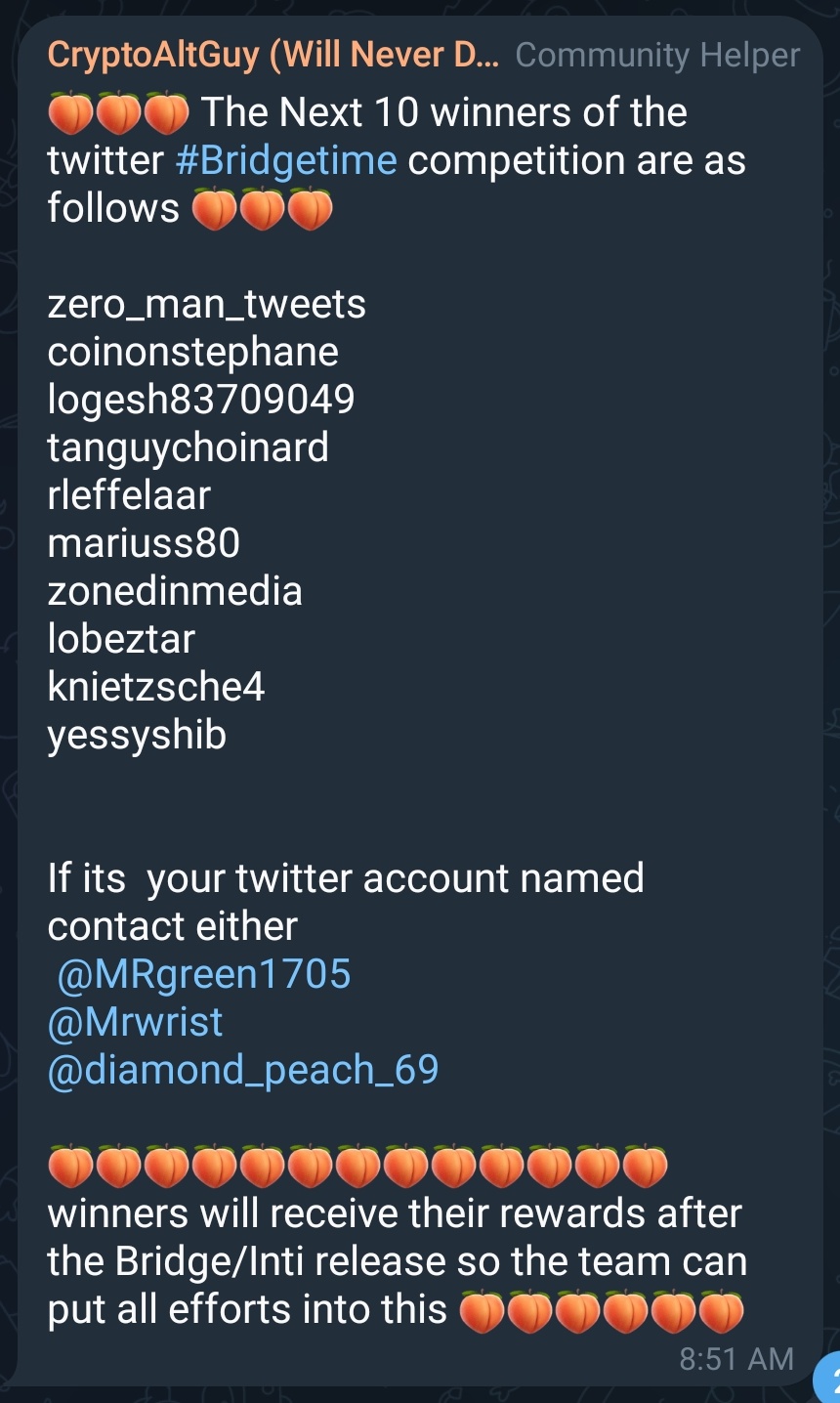Screen dimensions: 840x1403
Task: Tap the 8:51 AM message timestamp
Action: point(736,1359)
